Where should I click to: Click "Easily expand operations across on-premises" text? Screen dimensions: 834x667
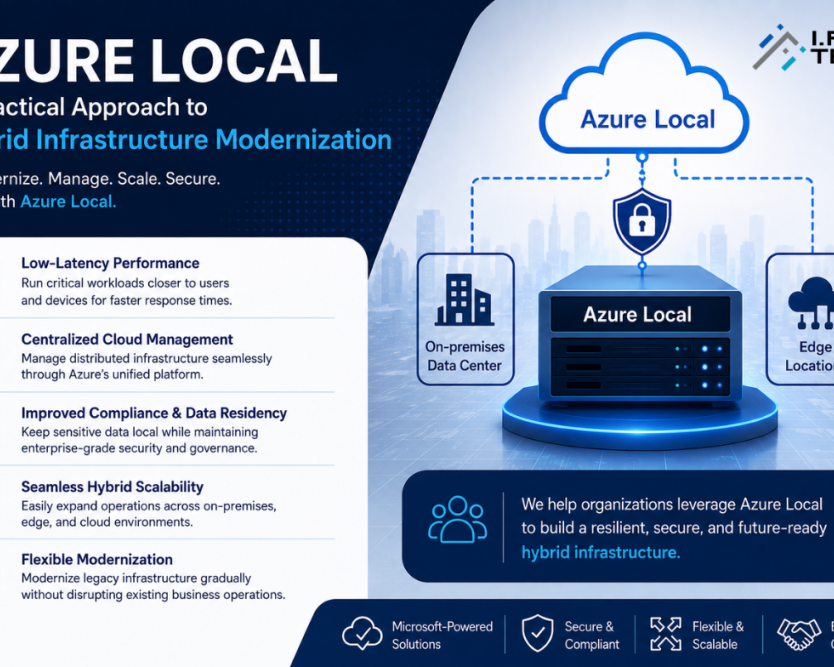(148, 506)
